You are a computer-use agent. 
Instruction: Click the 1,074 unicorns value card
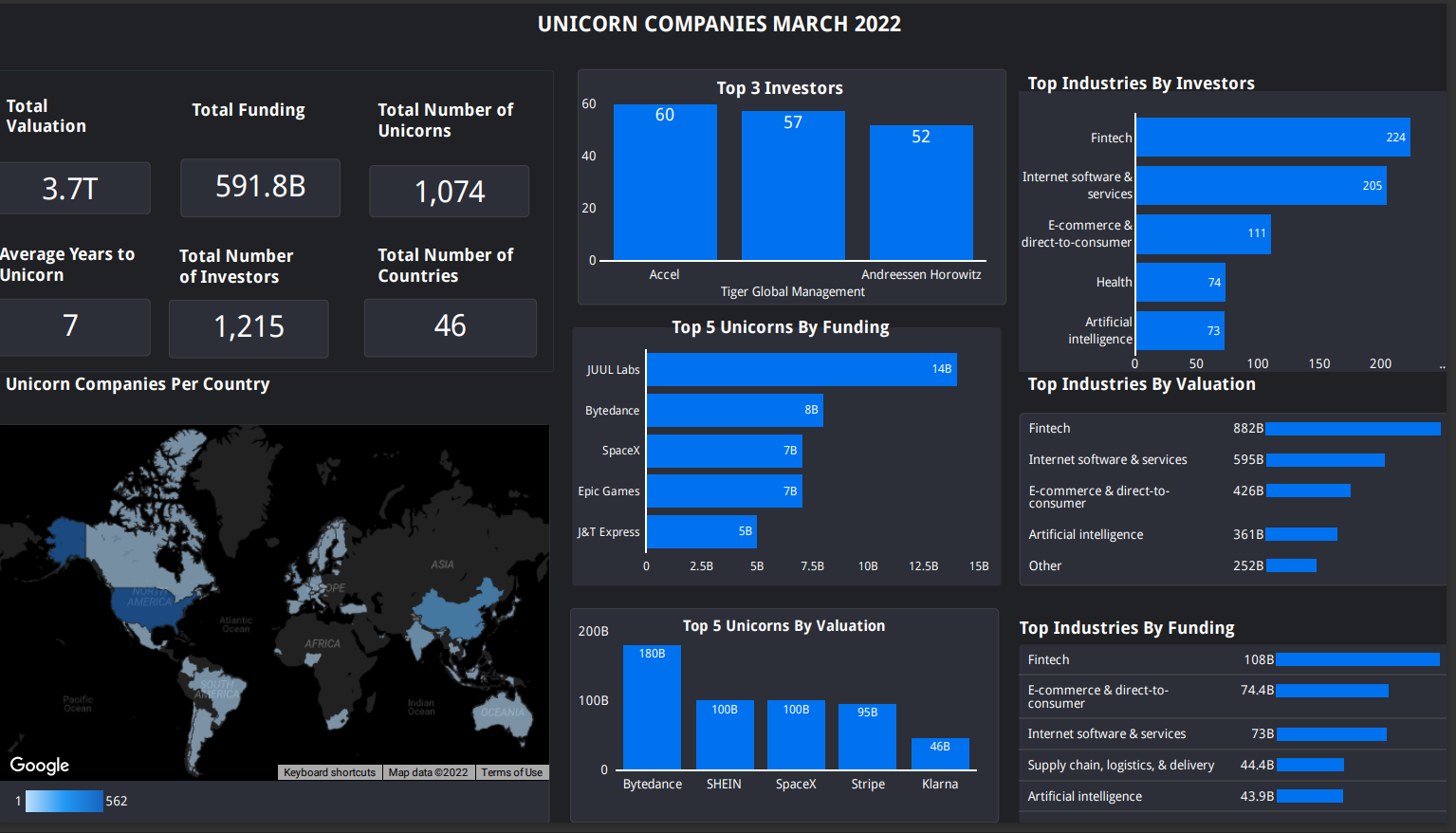450,192
